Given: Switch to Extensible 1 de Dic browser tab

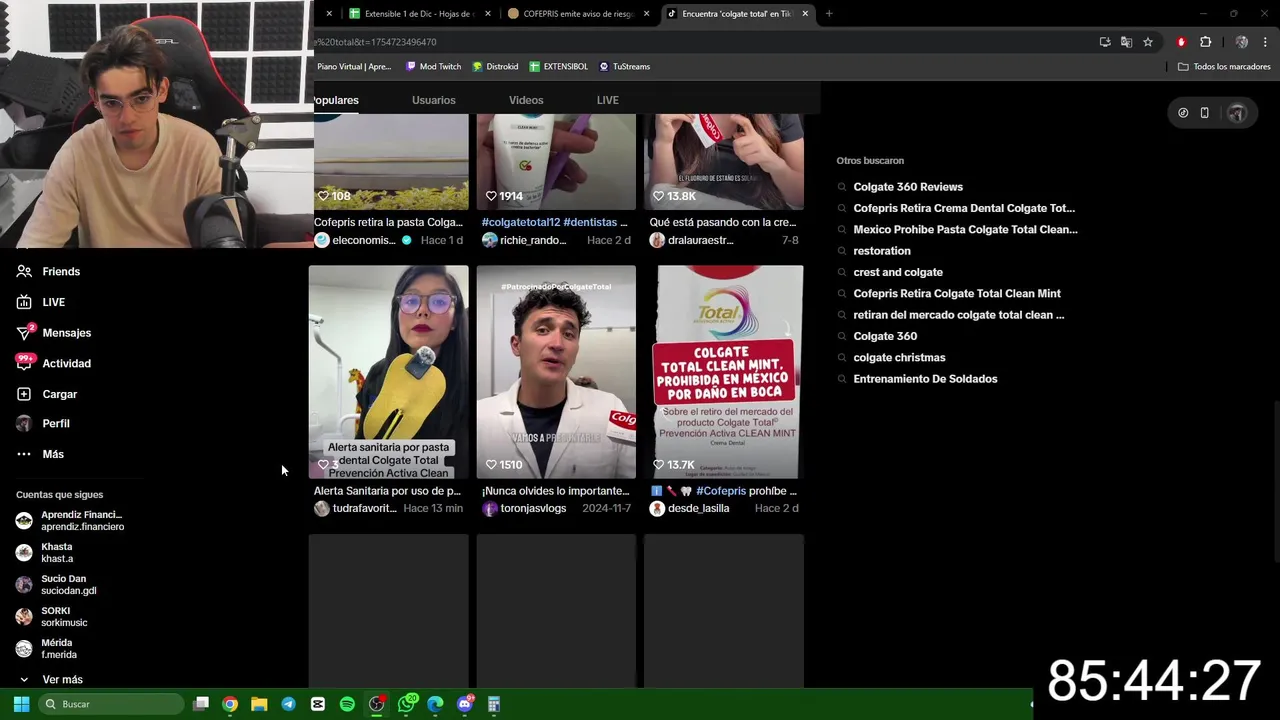Looking at the screenshot, I should [418, 14].
